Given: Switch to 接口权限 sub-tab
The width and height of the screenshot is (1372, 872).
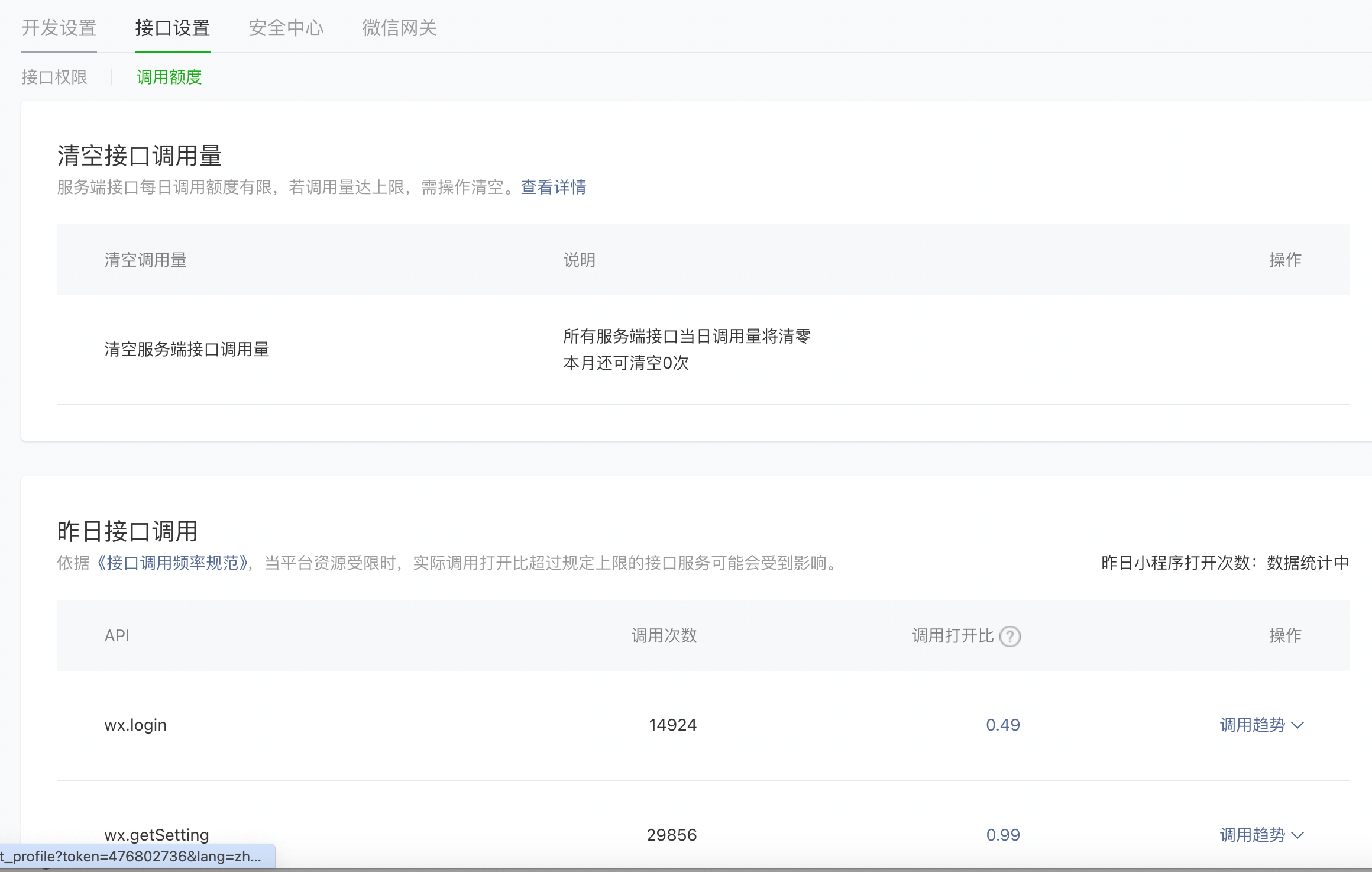Looking at the screenshot, I should (x=54, y=77).
